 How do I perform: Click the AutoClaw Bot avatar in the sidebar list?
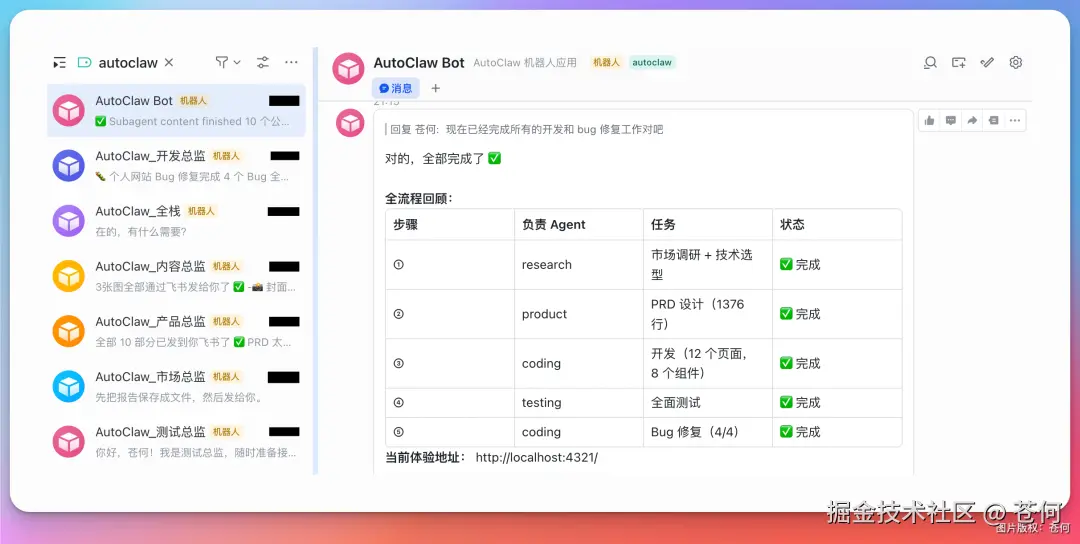tap(69, 110)
